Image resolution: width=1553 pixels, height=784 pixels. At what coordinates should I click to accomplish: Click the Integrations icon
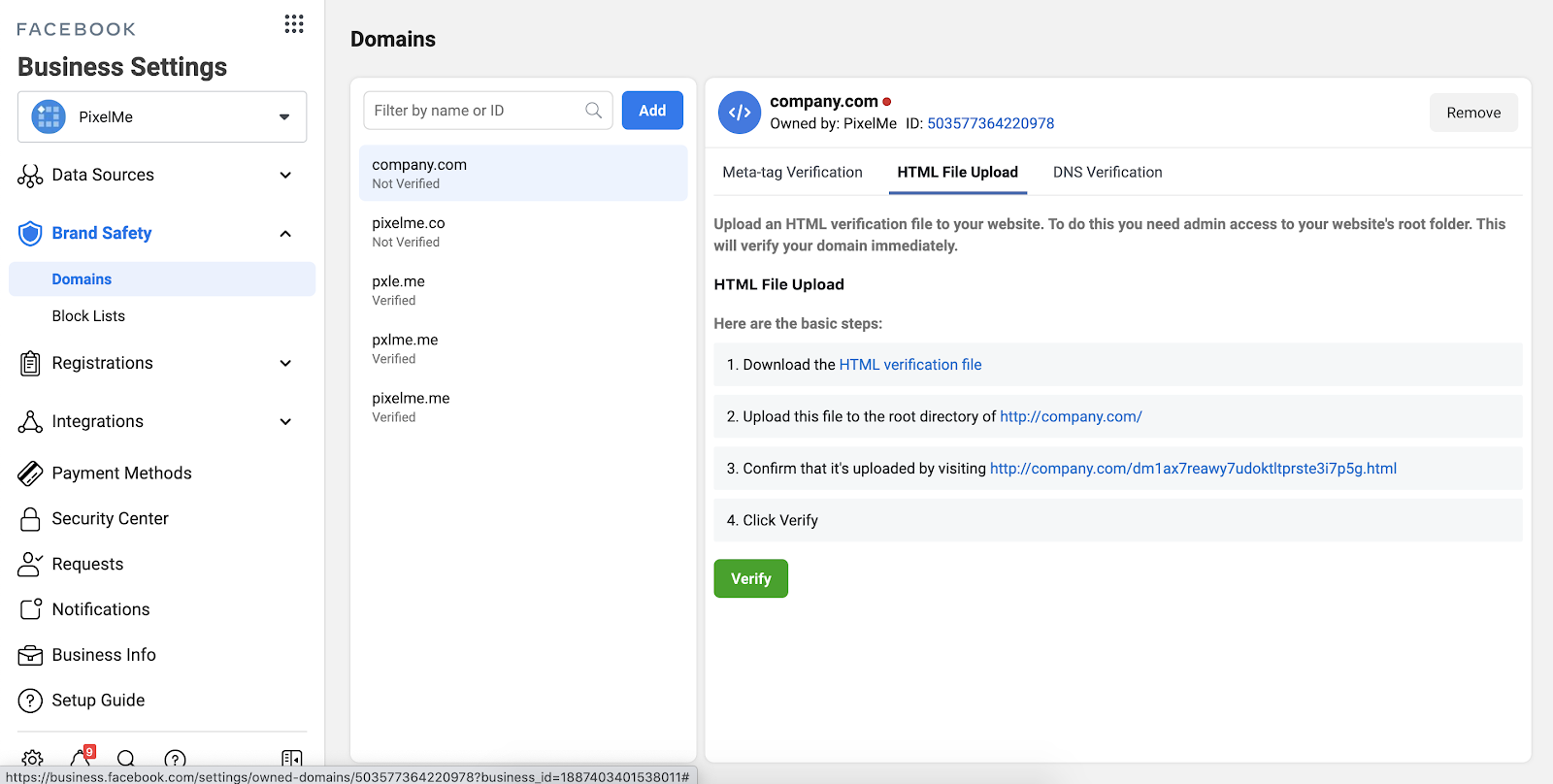30,422
